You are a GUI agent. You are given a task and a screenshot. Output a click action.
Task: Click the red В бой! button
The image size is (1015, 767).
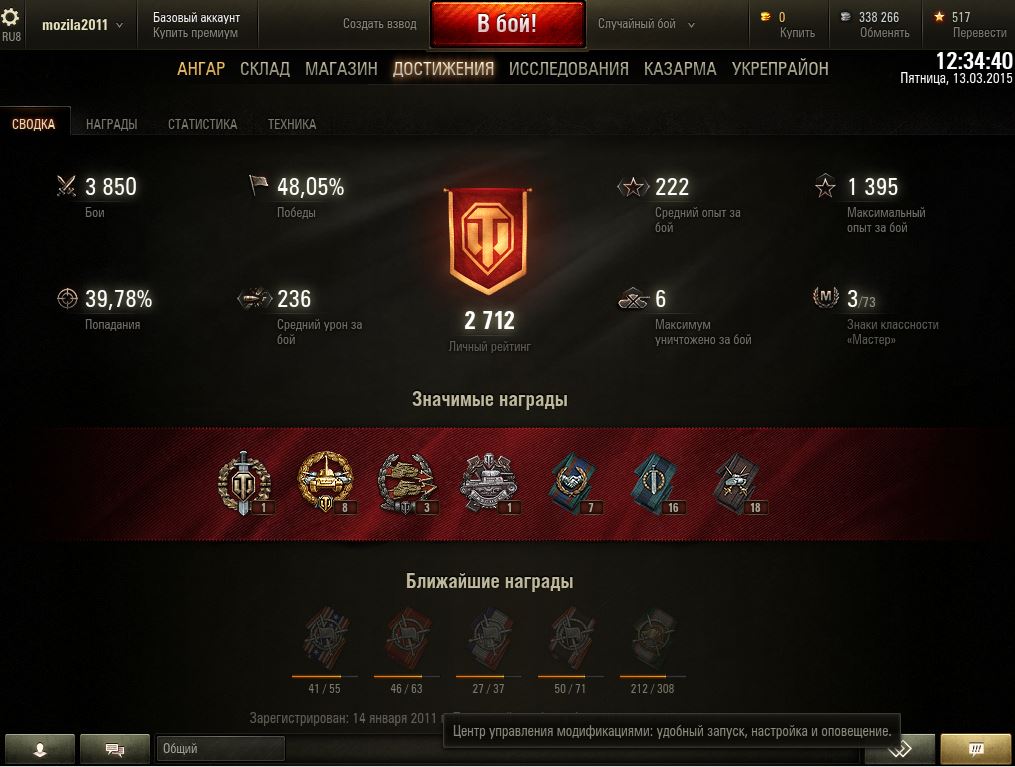(508, 24)
